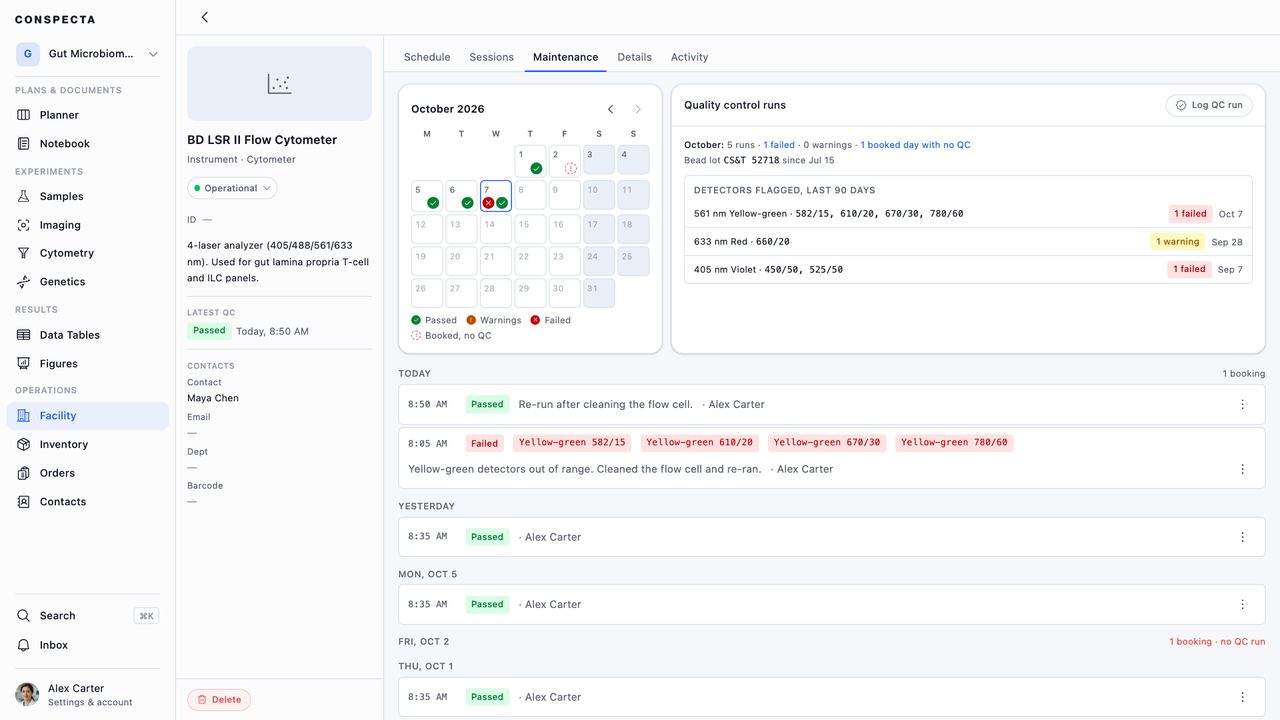Select October 2 on calendar
1280x720 pixels.
(x=564, y=161)
